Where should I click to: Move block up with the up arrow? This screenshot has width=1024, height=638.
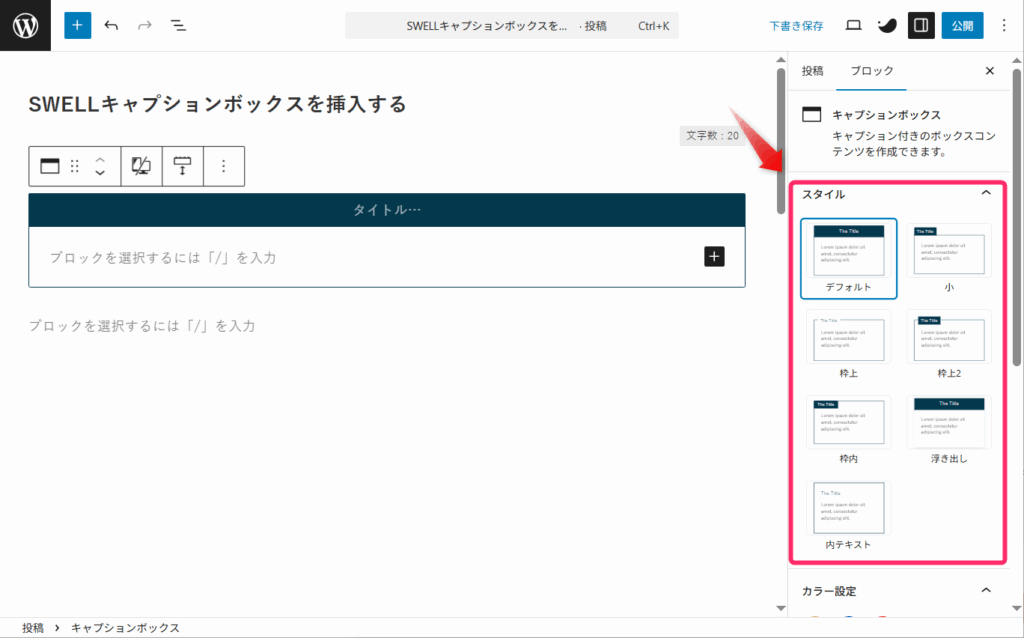[100, 159]
